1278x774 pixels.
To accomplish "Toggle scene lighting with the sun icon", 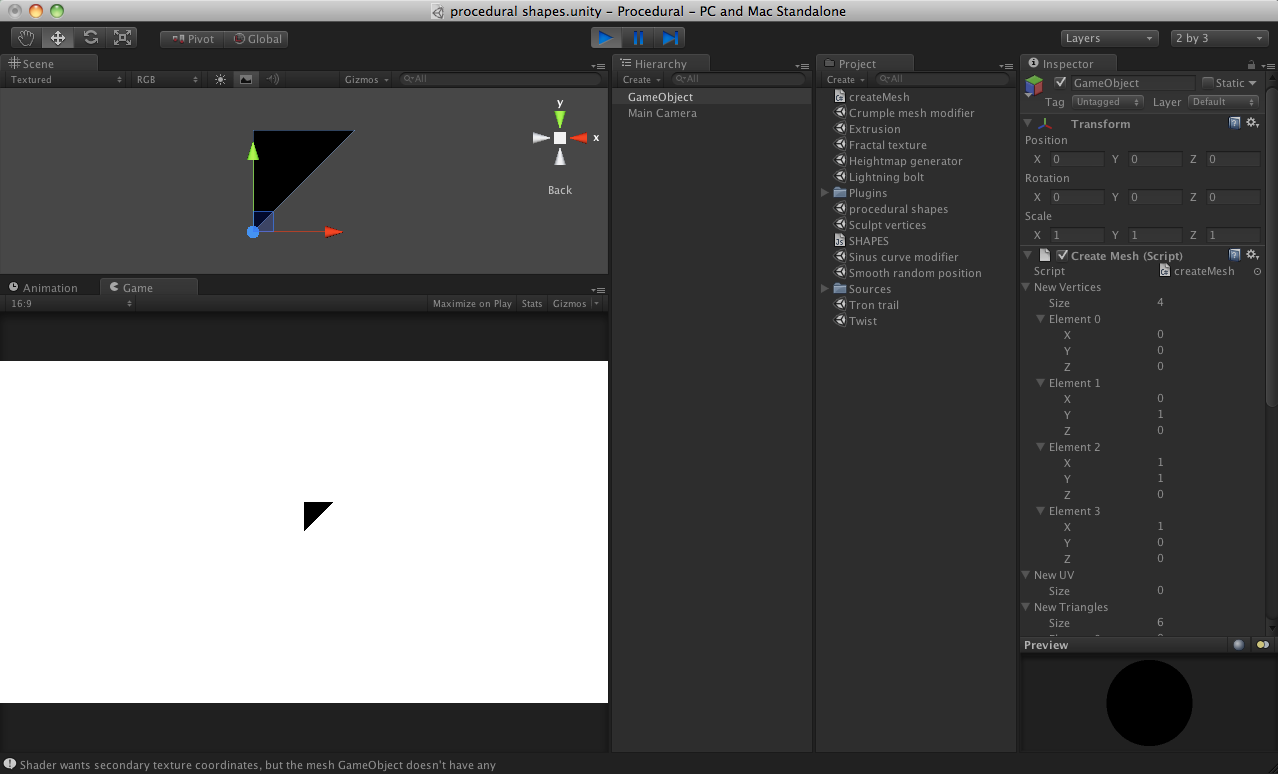I will pyautogui.click(x=219, y=79).
